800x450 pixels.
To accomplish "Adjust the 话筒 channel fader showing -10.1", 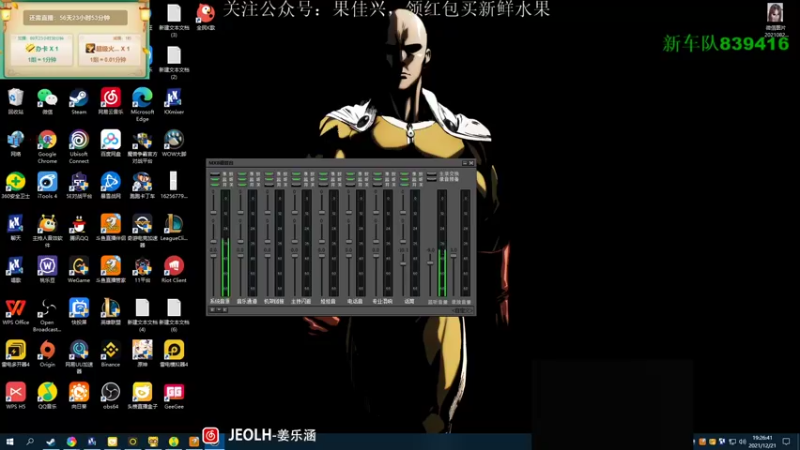I will point(403,263).
